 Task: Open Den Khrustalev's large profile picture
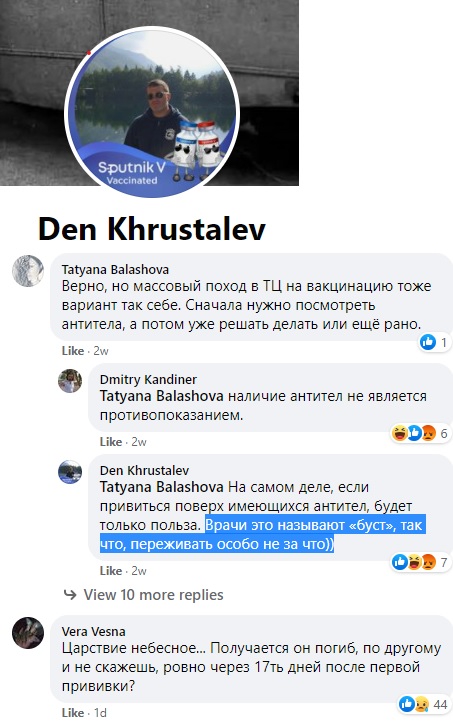(152, 112)
